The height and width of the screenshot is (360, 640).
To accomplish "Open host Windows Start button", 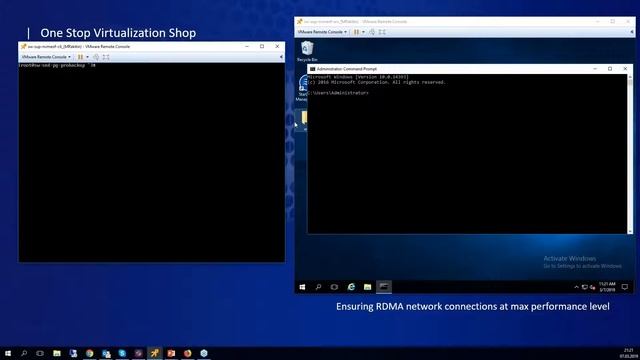I will [8, 353].
